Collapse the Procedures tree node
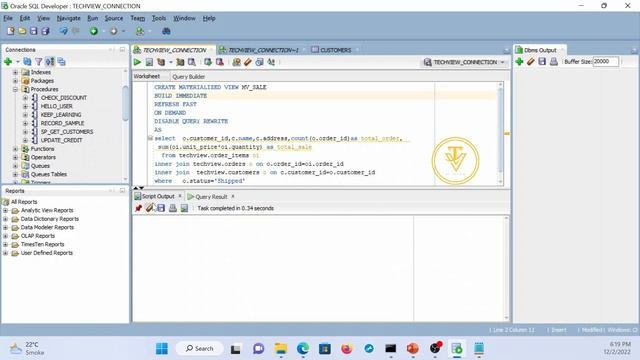The height and width of the screenshot is (360, 640). [16, 89]
